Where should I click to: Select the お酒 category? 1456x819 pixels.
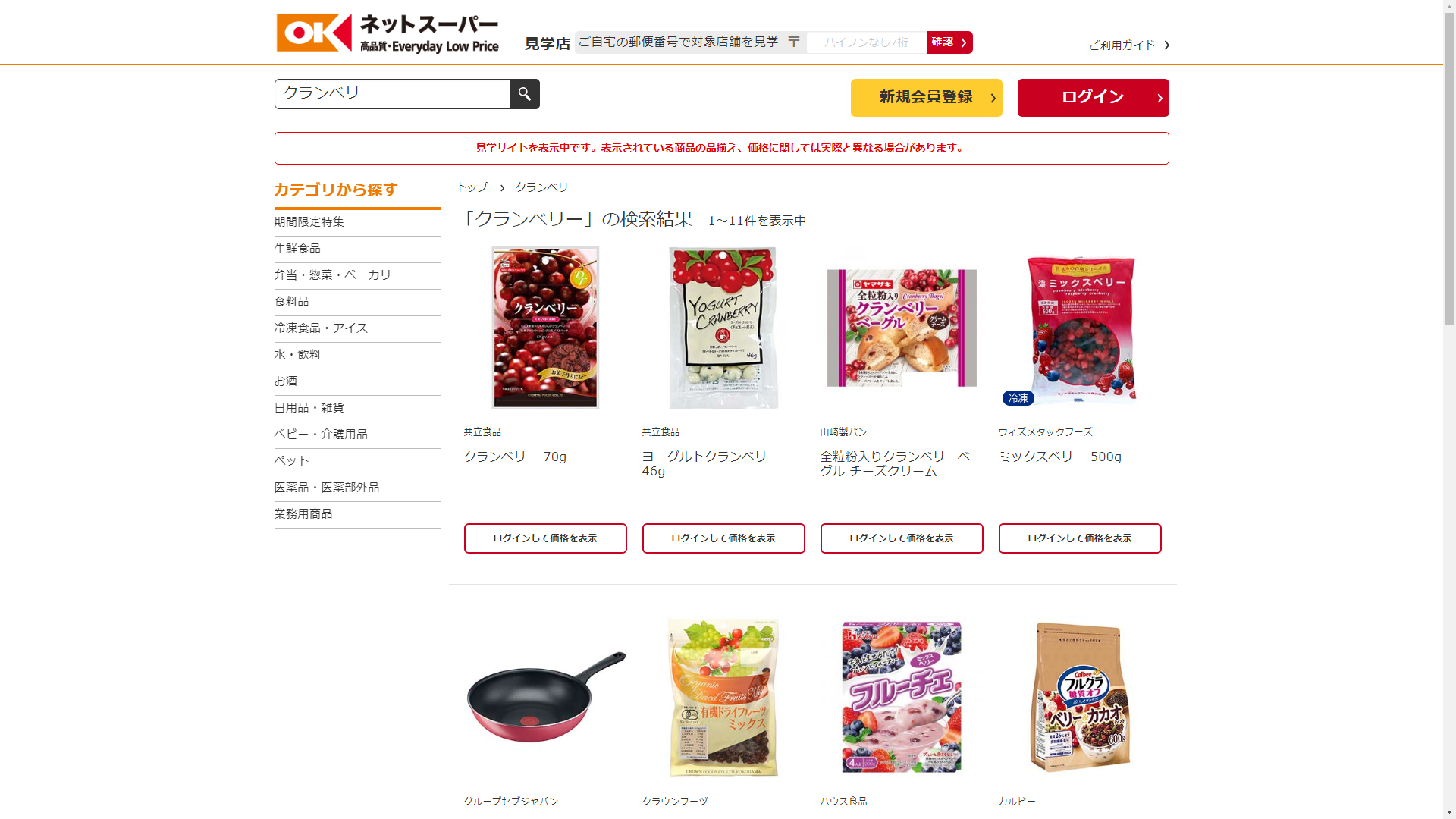pyautogui.click(x=286, y=381)
